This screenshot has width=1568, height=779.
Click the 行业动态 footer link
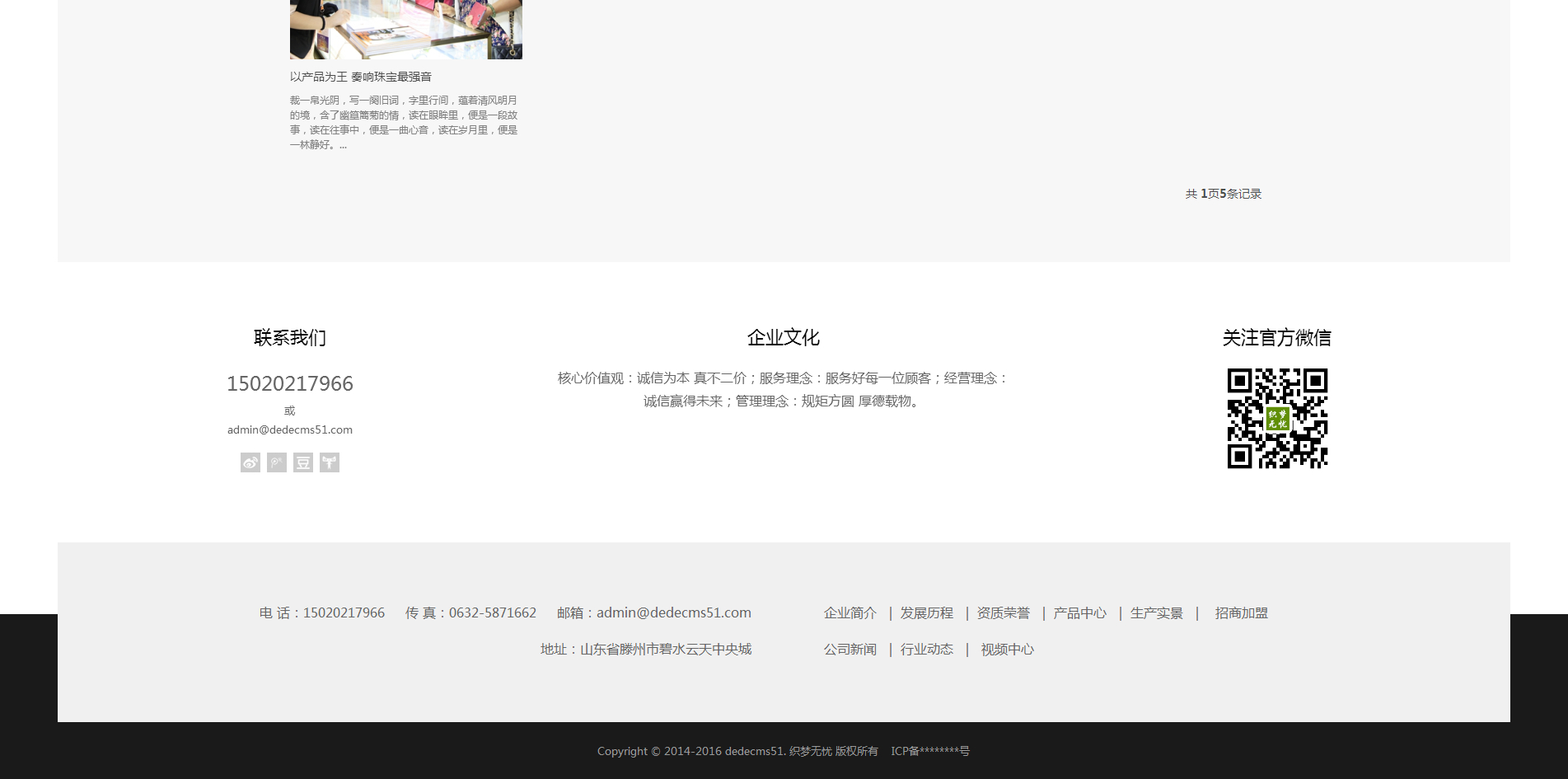926,650
